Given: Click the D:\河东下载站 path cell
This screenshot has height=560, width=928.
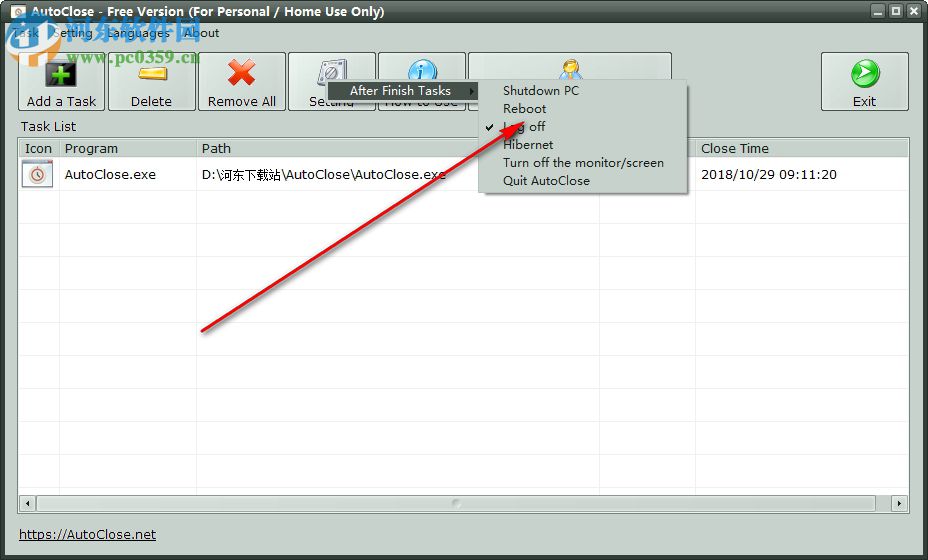Looking at the screenshot, I should coord(323,175).
